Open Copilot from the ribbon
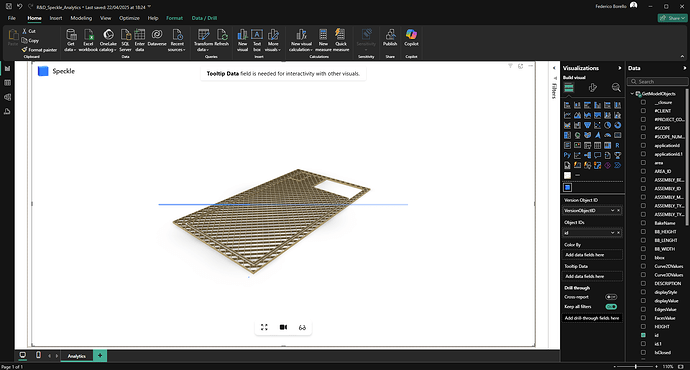This screenshot has height=370, width=690. pyautogui.click(x=411, y=37)
